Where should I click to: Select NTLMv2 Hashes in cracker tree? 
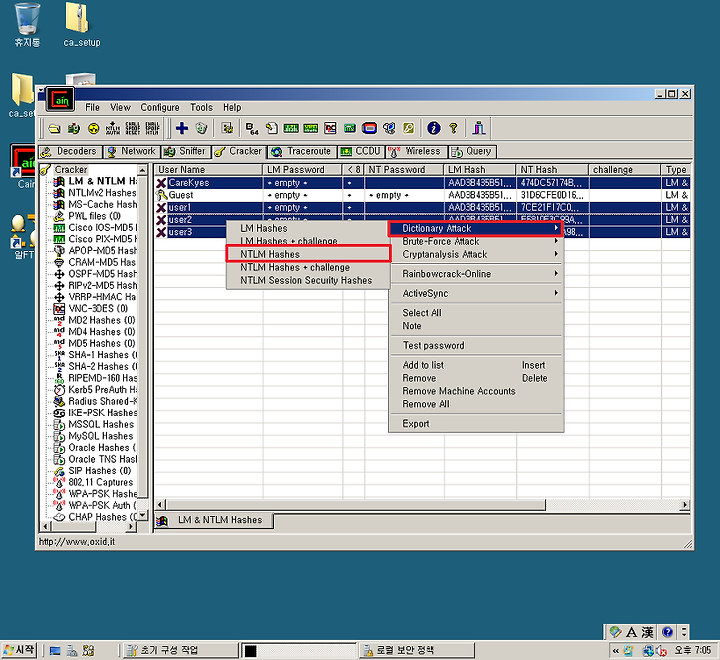[x=102, y=193]
